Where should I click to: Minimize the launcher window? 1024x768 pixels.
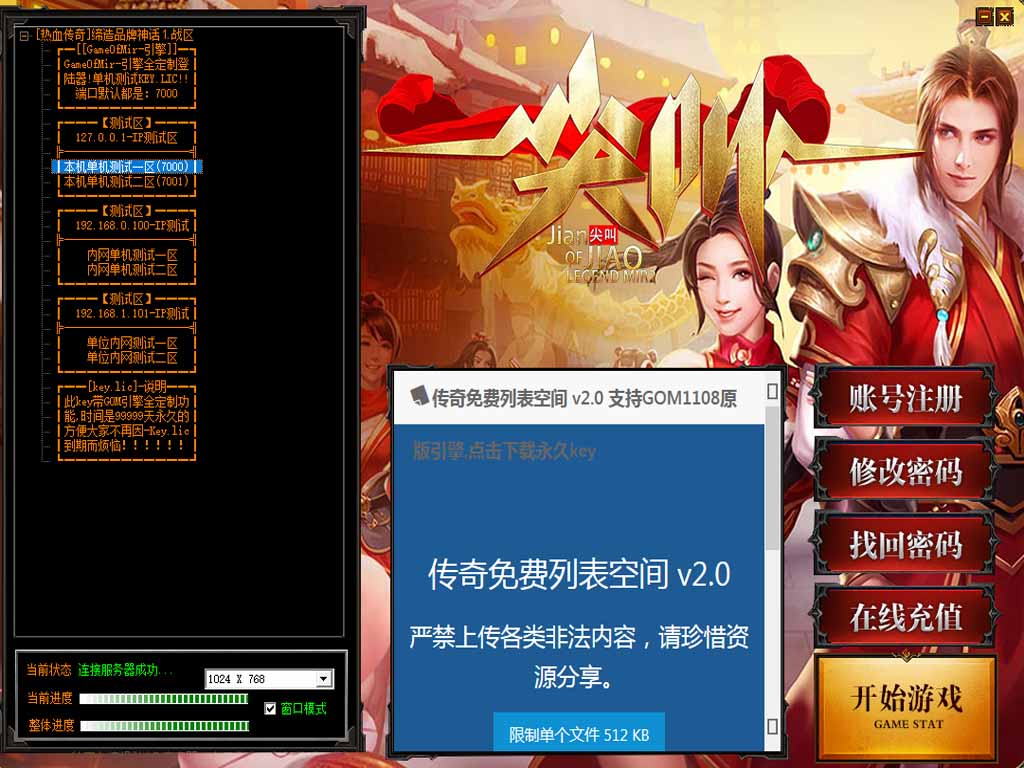pos(984,17)
